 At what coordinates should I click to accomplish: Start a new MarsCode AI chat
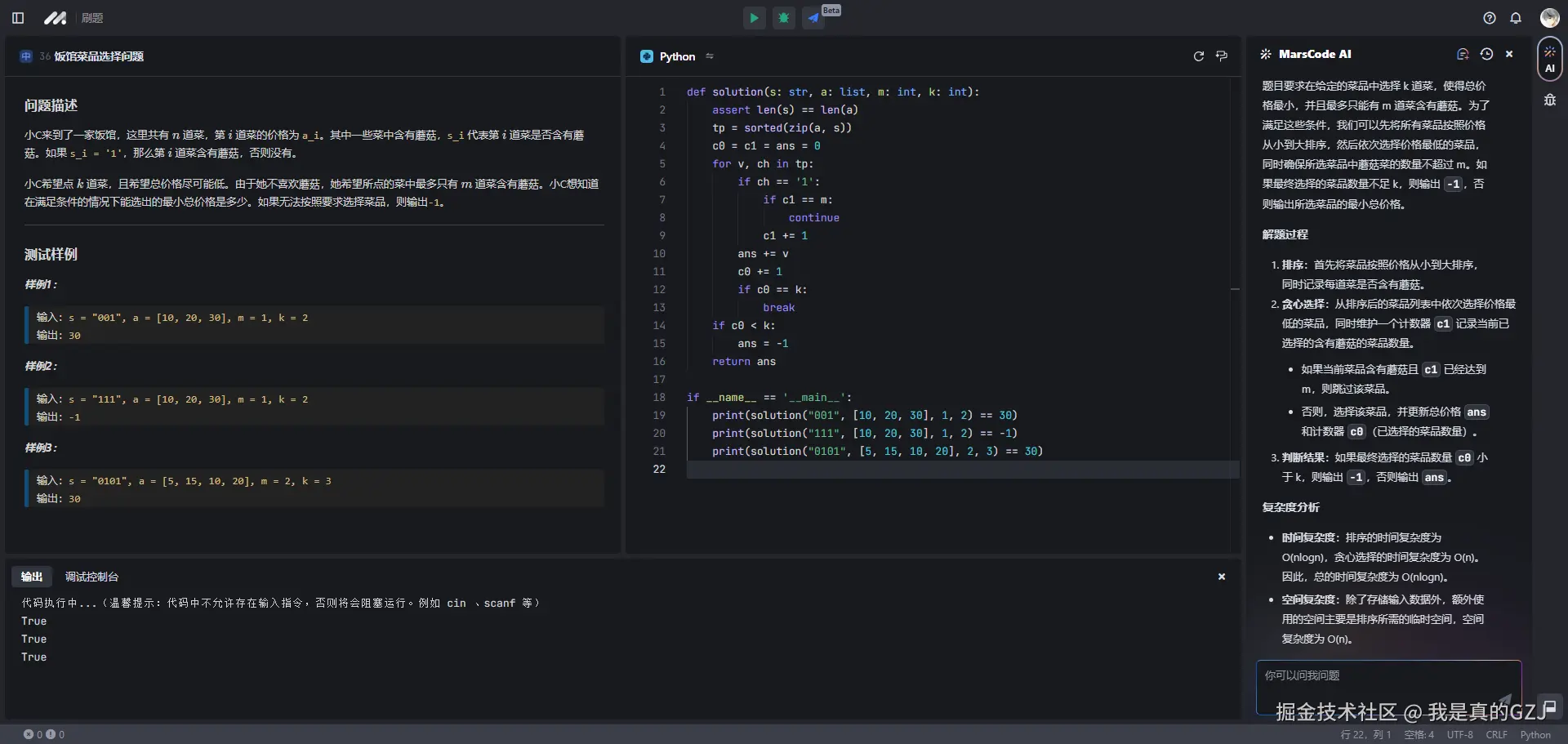coord(1463,54)
